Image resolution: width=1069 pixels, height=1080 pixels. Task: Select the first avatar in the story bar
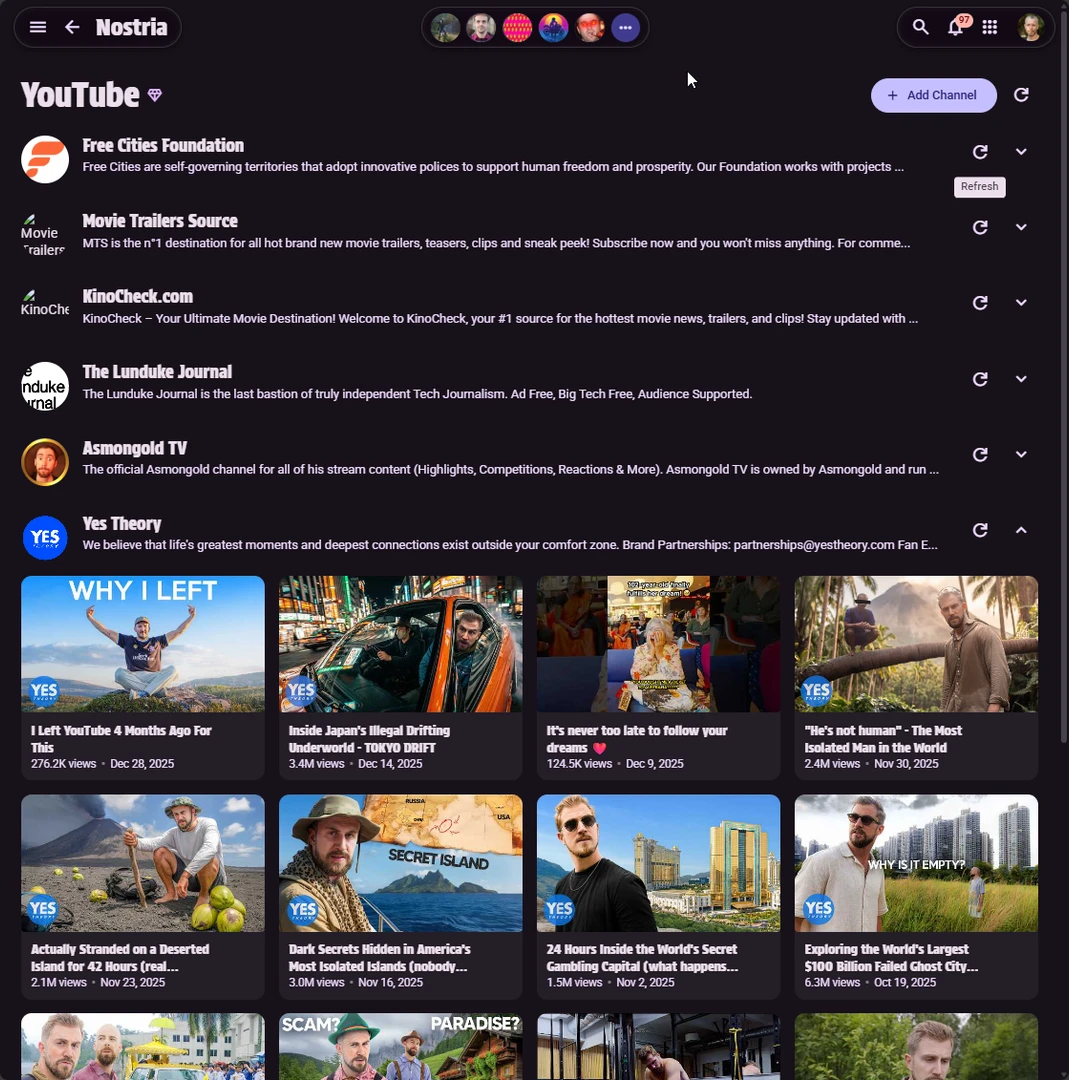[445, 27]
